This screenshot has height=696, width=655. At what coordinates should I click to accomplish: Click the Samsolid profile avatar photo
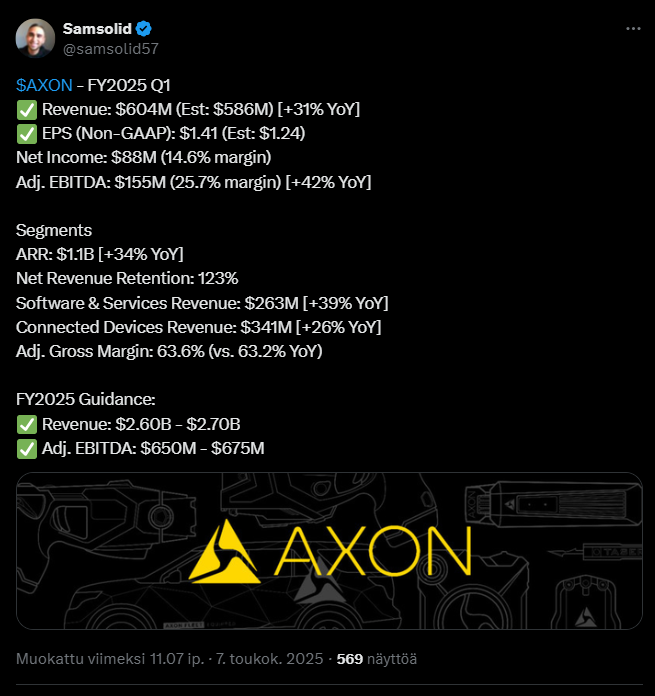point(35,38)
